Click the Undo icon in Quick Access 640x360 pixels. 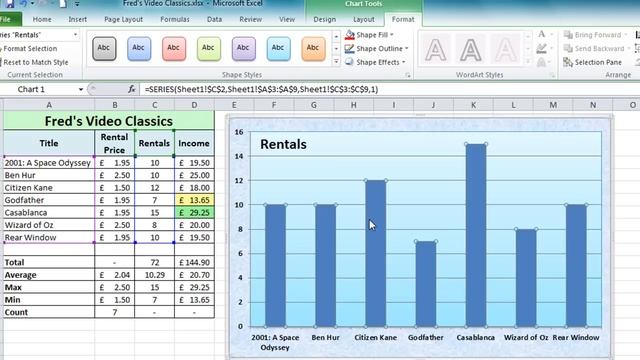pos(23,4)
